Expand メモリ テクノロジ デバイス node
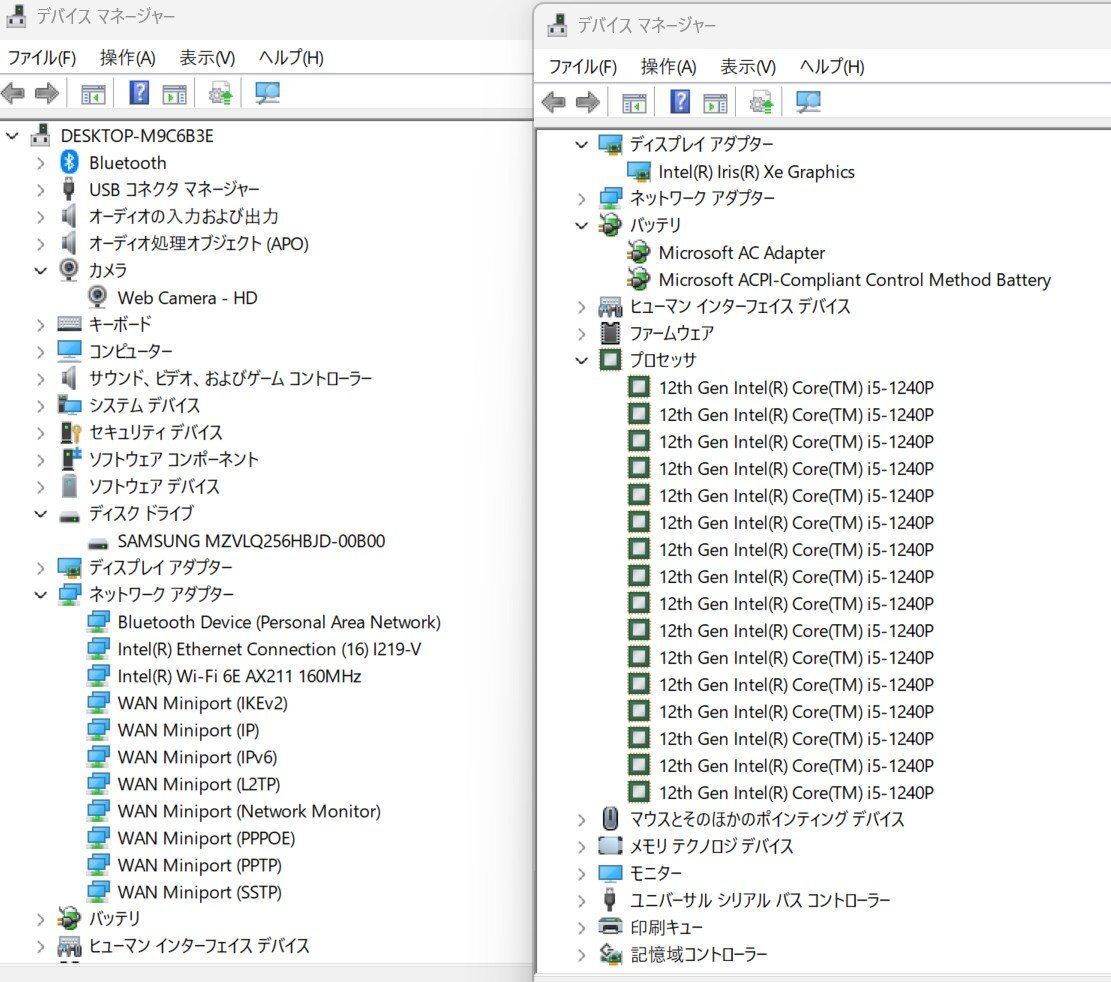This screenshot has width=1111, height=982. [x=582, y=847]
